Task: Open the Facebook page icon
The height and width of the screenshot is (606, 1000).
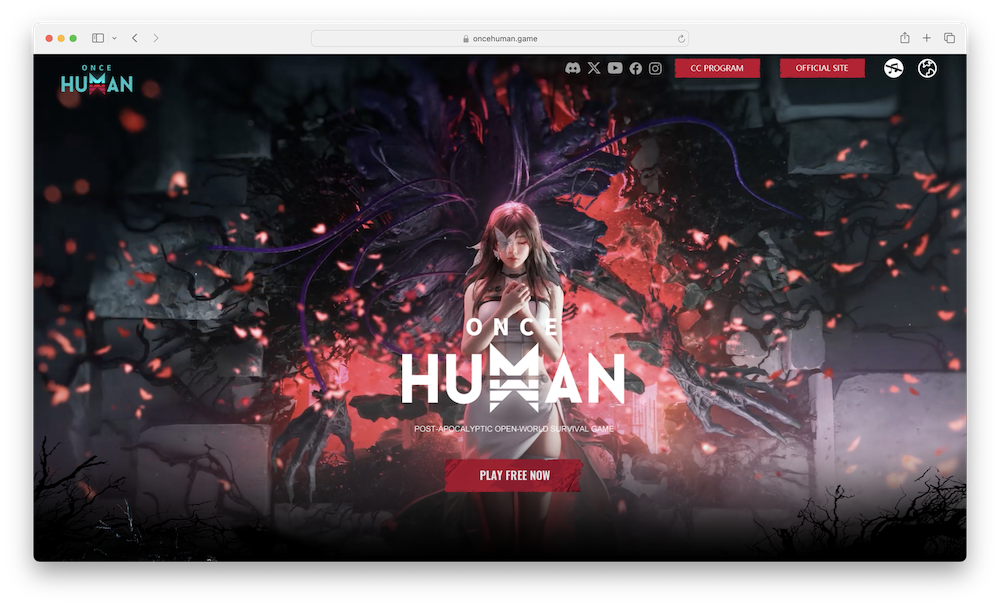Action: [636, 68]
